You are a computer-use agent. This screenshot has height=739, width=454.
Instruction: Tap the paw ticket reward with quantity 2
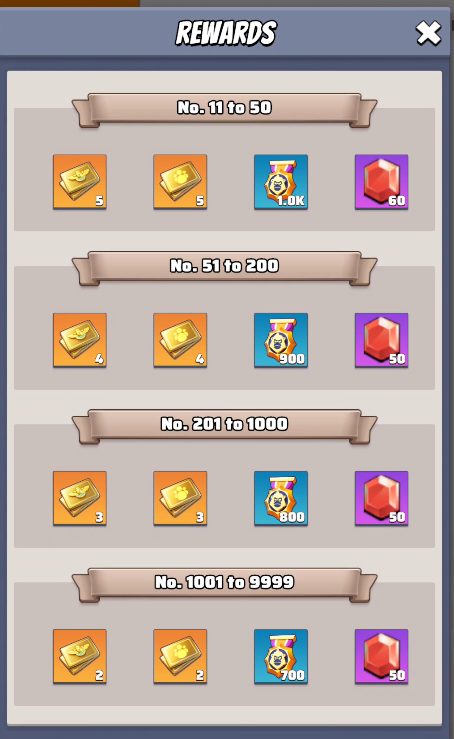180,657
